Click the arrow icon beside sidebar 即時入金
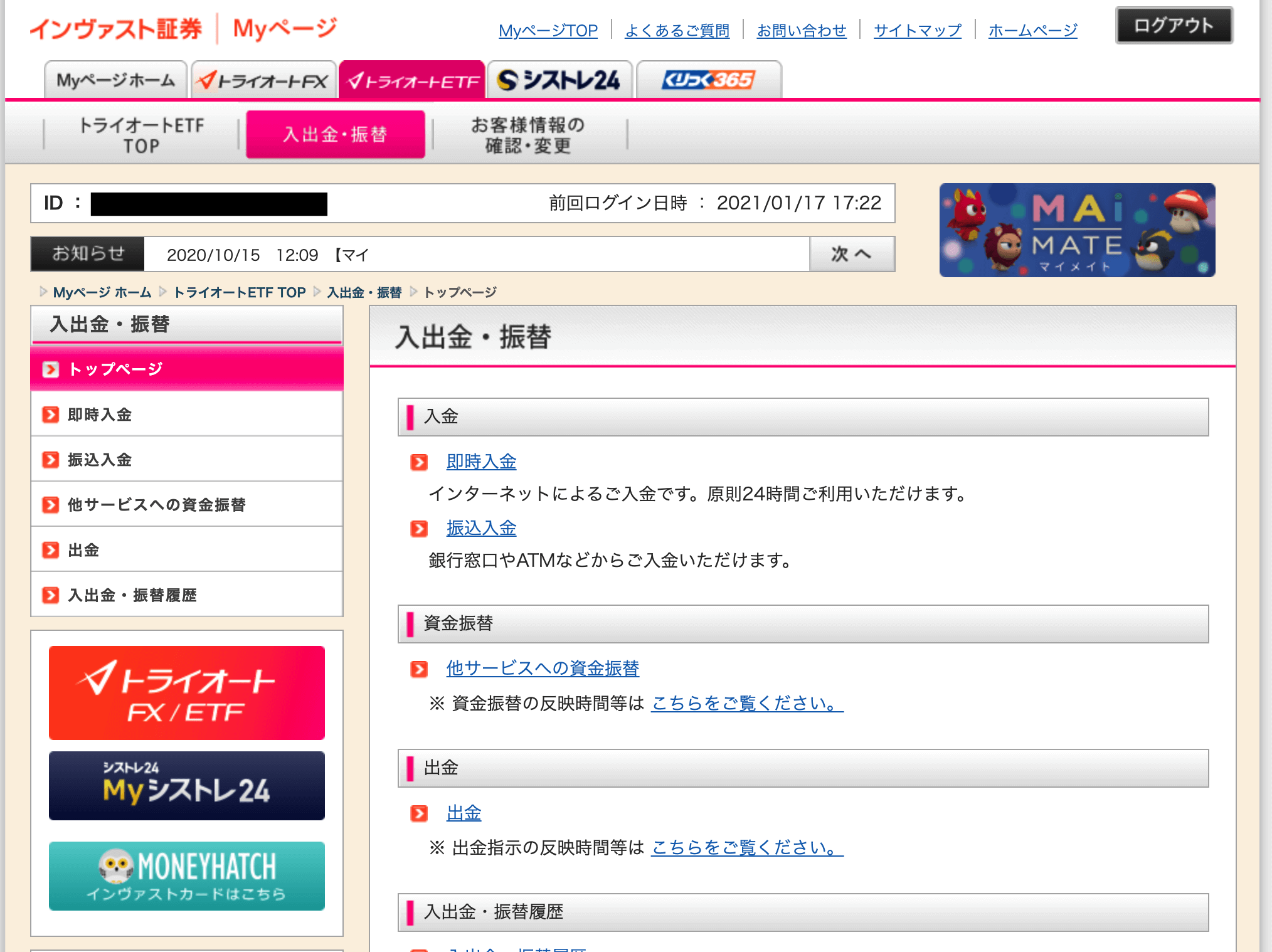This screenshot has height=952, width=1272. tap(51, 415)
